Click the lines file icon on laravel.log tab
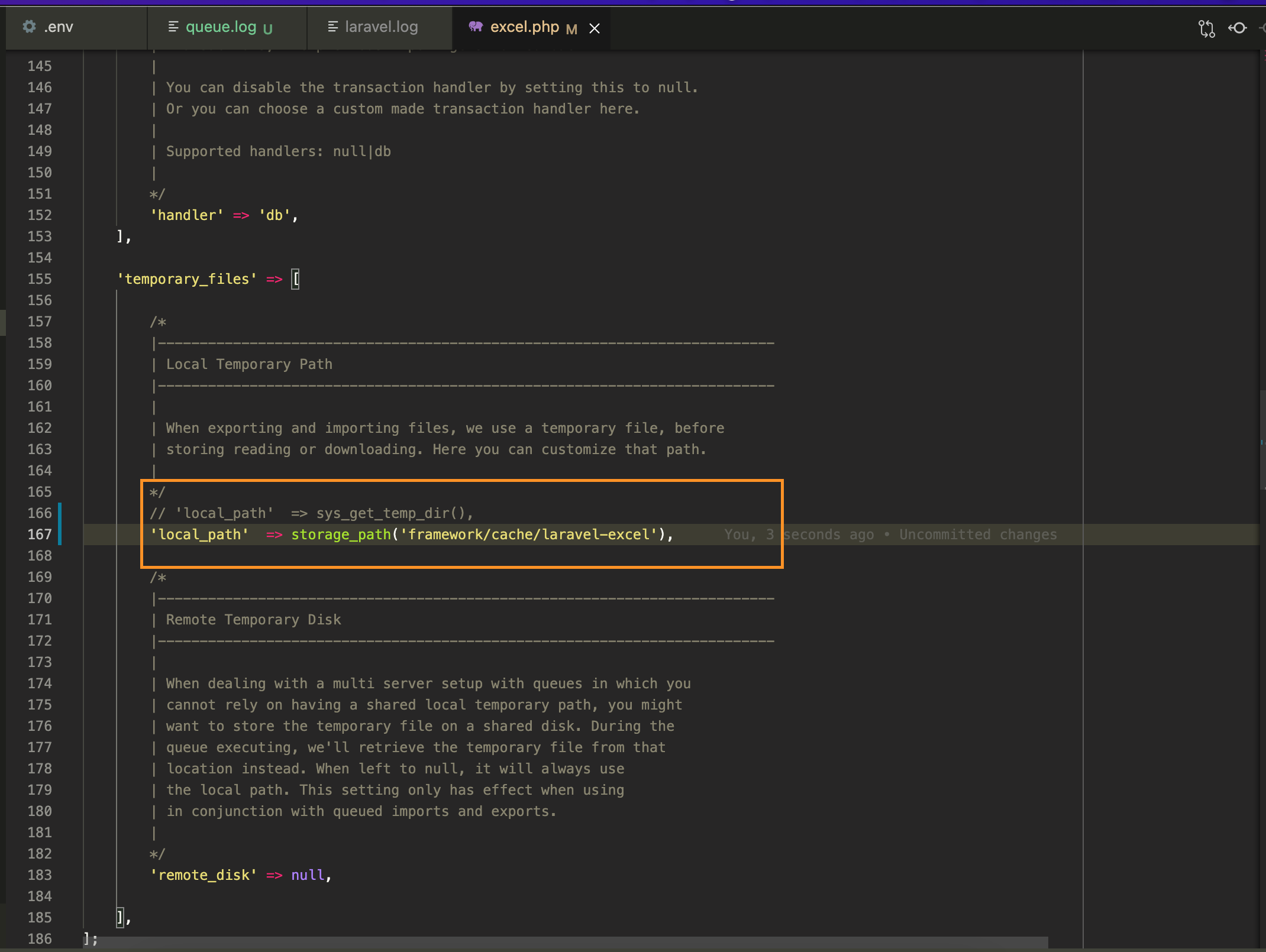Viewport: 1266px width, 952px height. coord(333,27)
